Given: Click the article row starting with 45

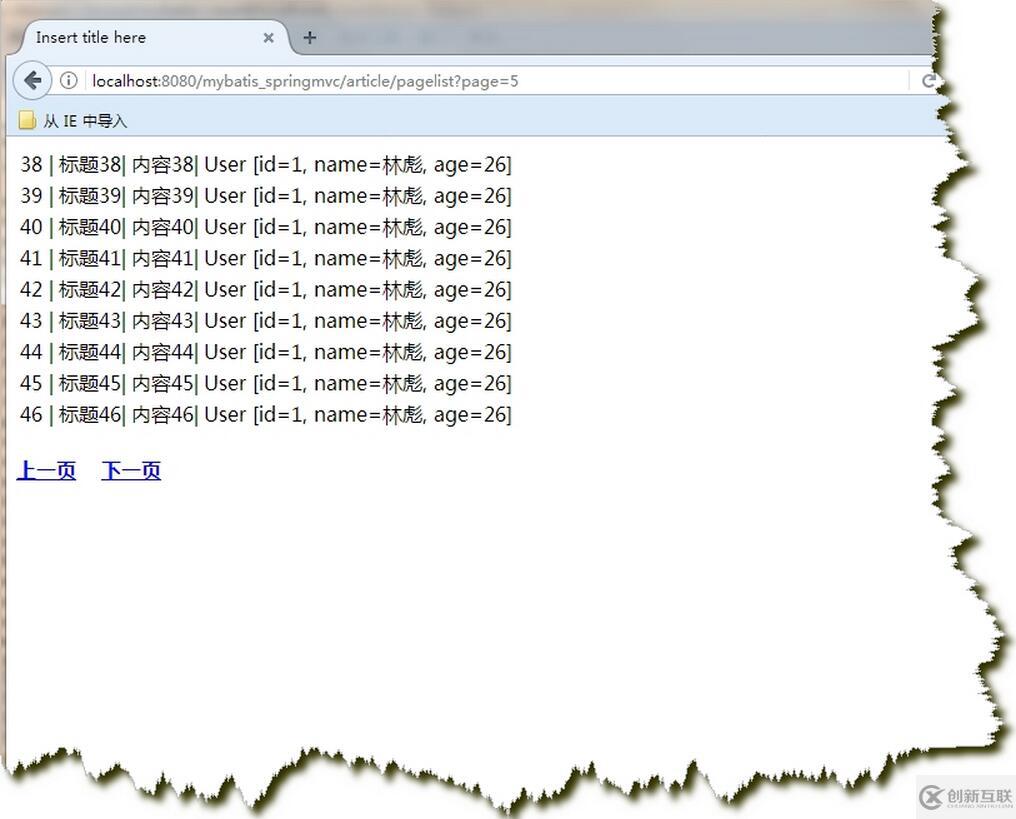Looking at the screenshot, I should pos(265,383).
